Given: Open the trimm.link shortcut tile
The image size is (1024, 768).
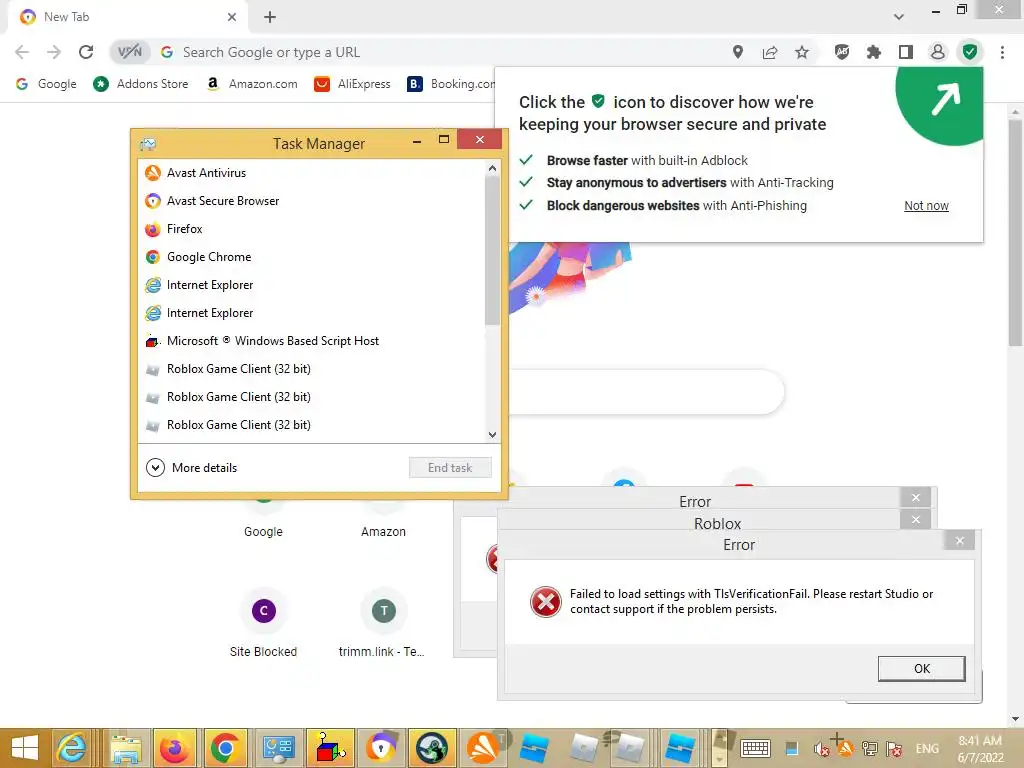Looking at the screenshot, I should click(x=383, y=622).
